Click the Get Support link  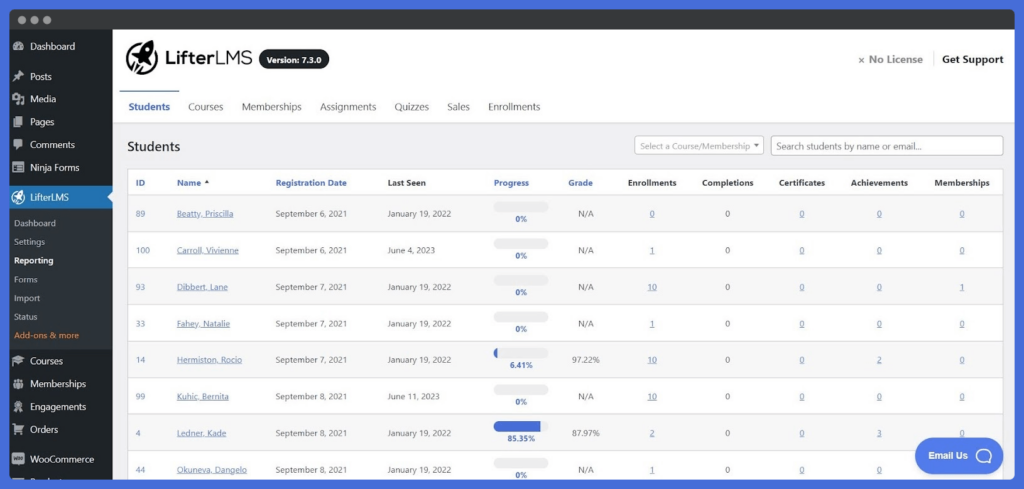click(972, 59)
